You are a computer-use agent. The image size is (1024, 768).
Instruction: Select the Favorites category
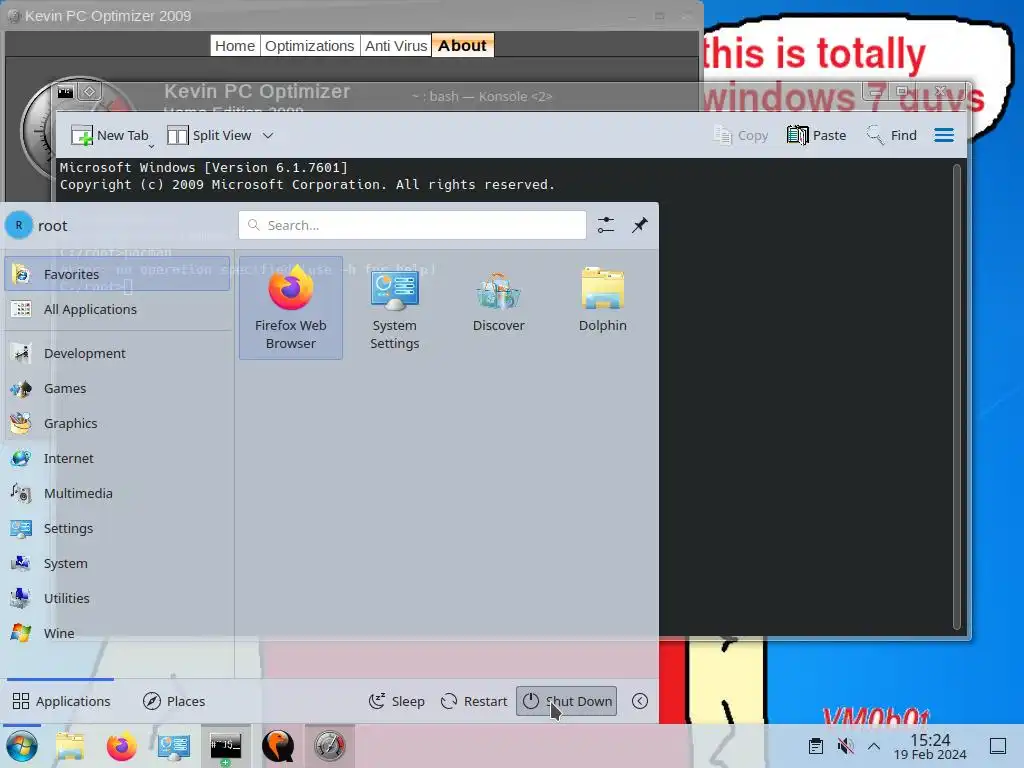(118, 274)
